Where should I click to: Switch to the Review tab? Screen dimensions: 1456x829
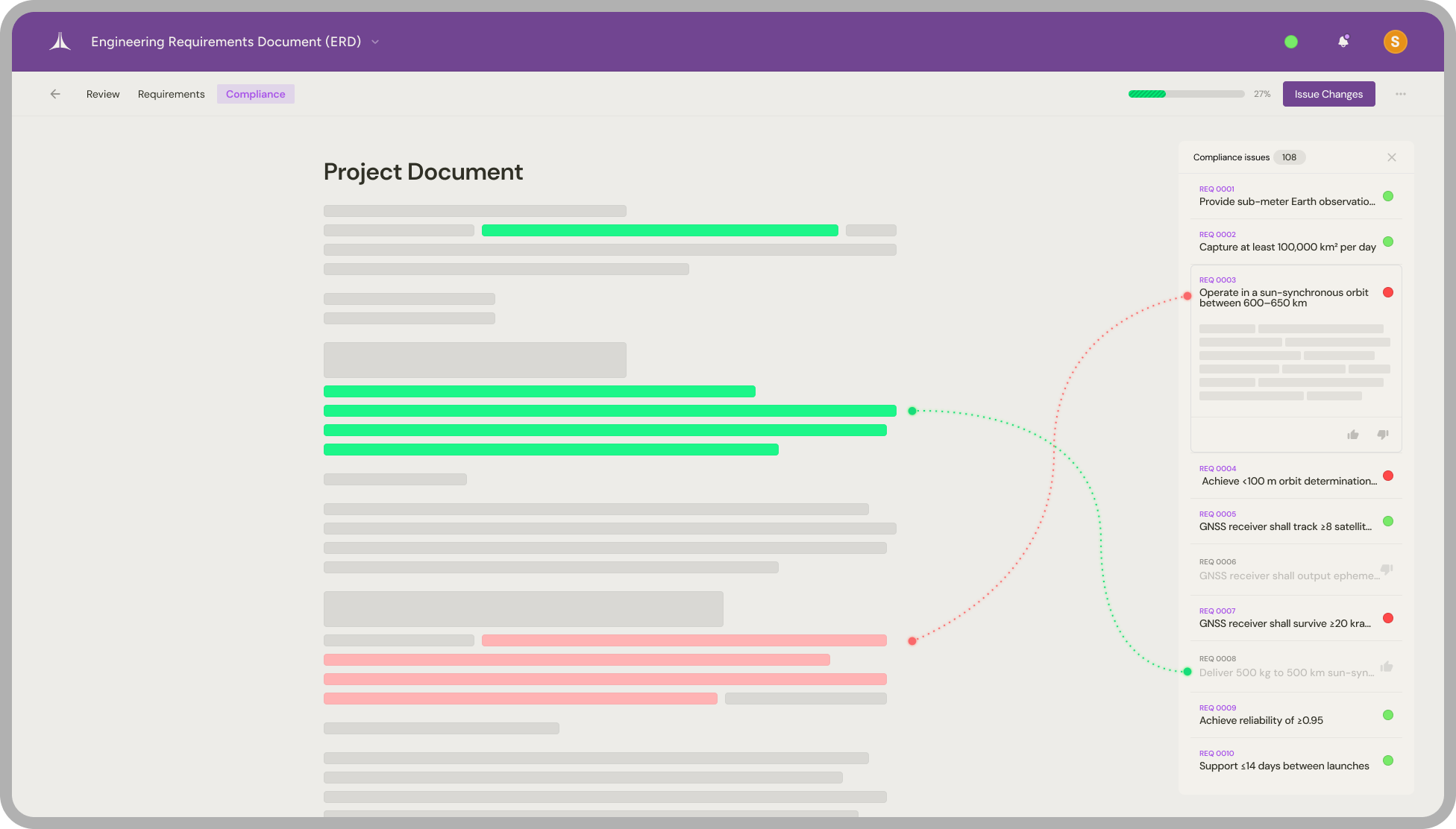coord(103,94)
